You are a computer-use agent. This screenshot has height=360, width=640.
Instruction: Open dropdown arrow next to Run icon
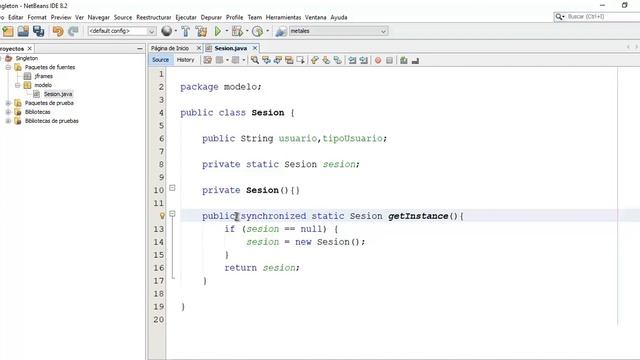pyautogui.click(x=227, y=31)
